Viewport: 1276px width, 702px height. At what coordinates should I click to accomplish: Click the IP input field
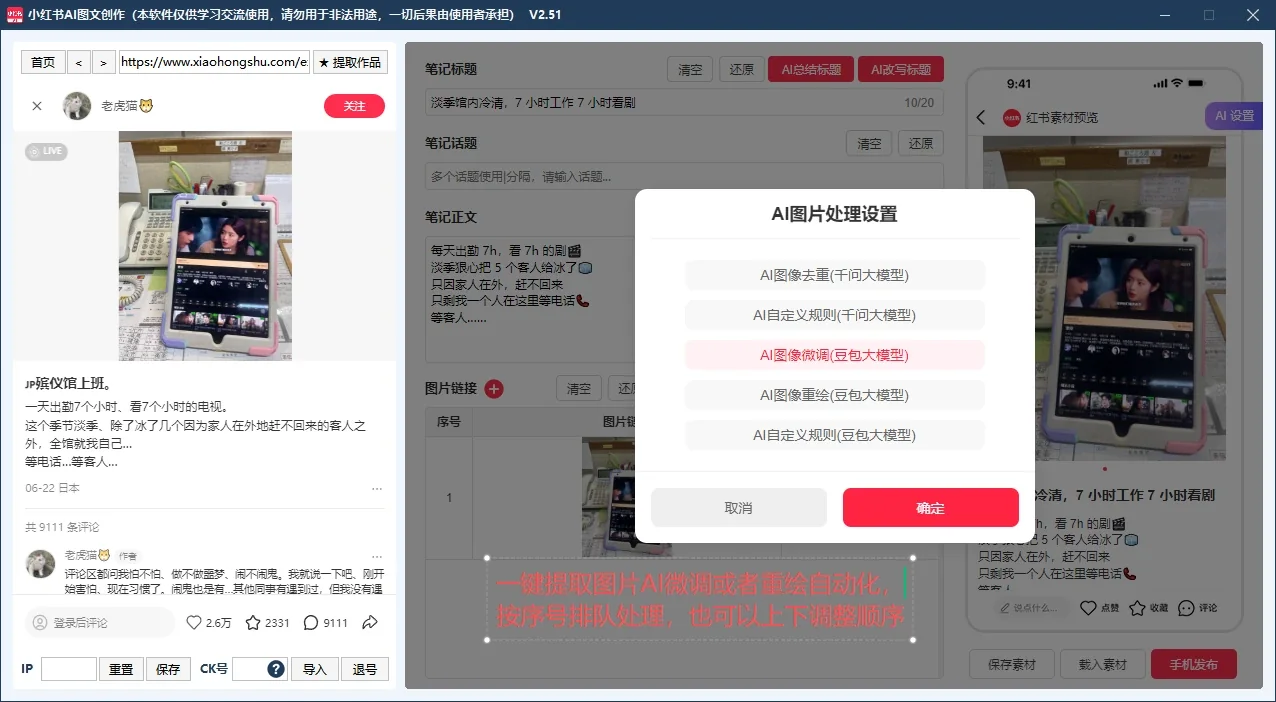(x=69, y=669)
